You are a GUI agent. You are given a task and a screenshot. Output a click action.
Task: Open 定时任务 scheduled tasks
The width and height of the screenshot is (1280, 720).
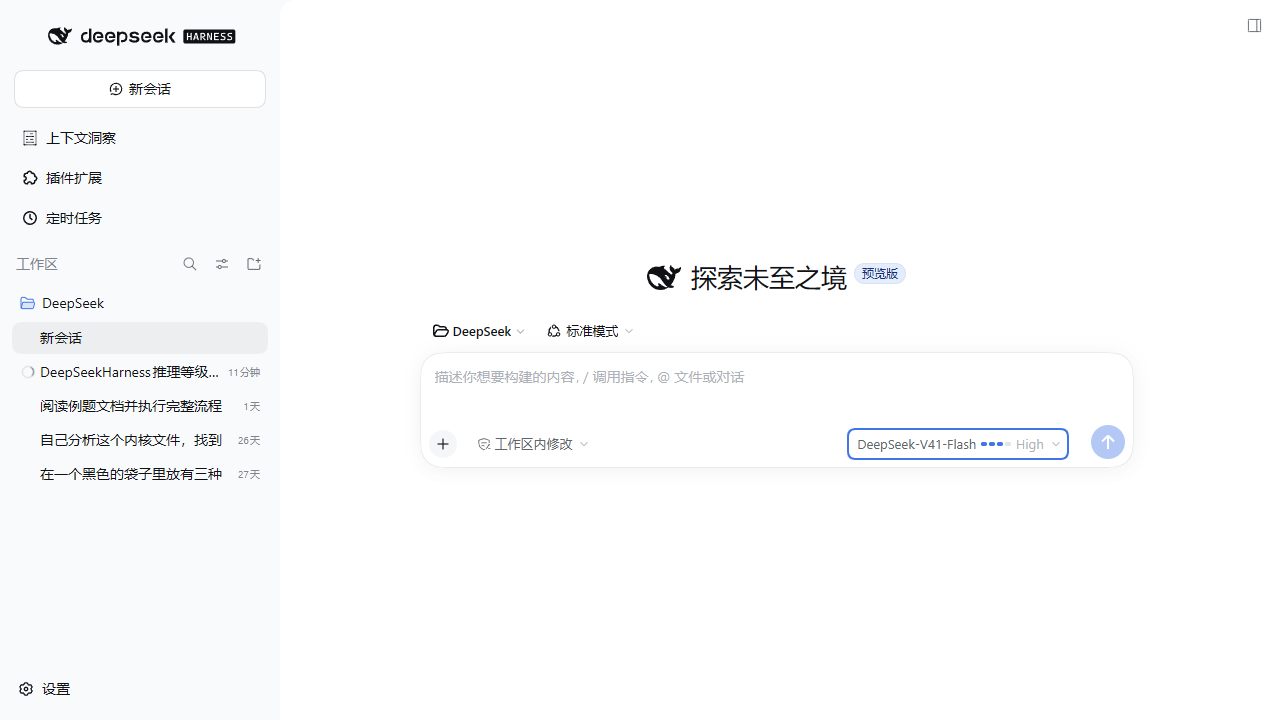[140, 218]
